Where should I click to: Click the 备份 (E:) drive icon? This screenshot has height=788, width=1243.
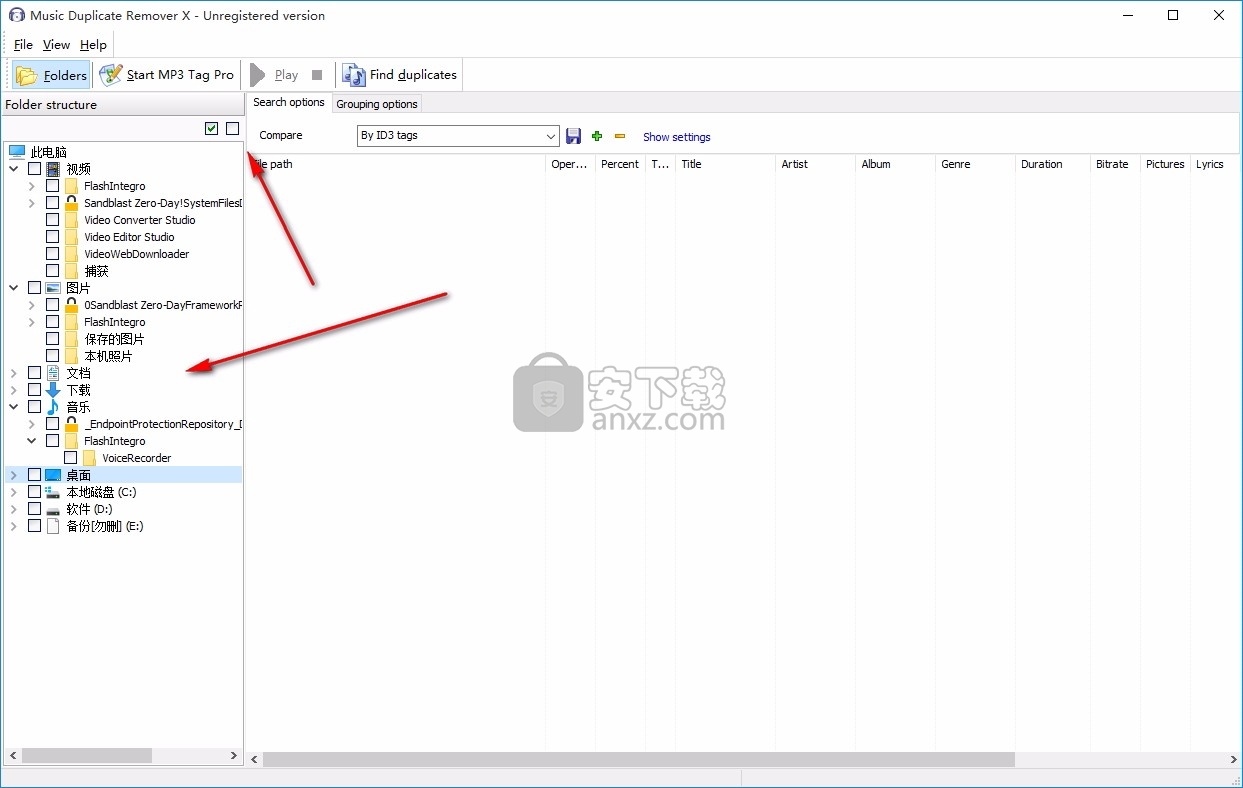coord(53,526)
